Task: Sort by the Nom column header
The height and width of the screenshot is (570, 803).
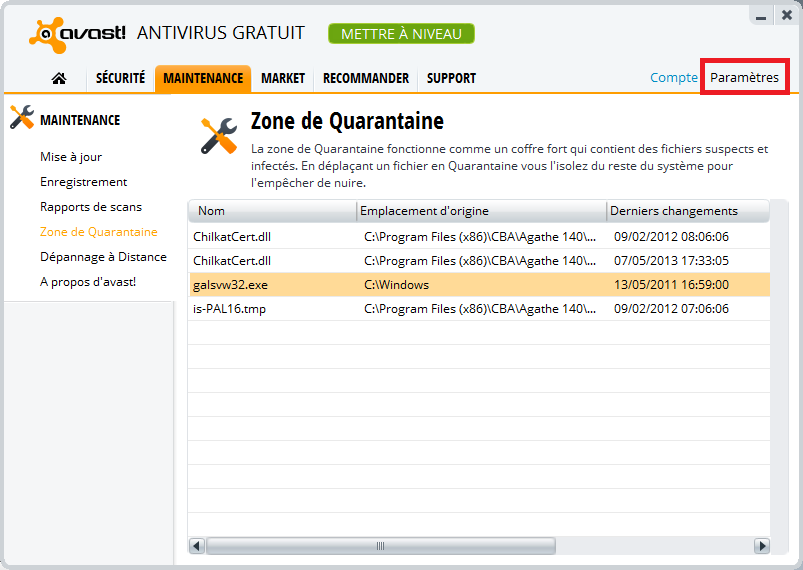Action: pos(272,211)
